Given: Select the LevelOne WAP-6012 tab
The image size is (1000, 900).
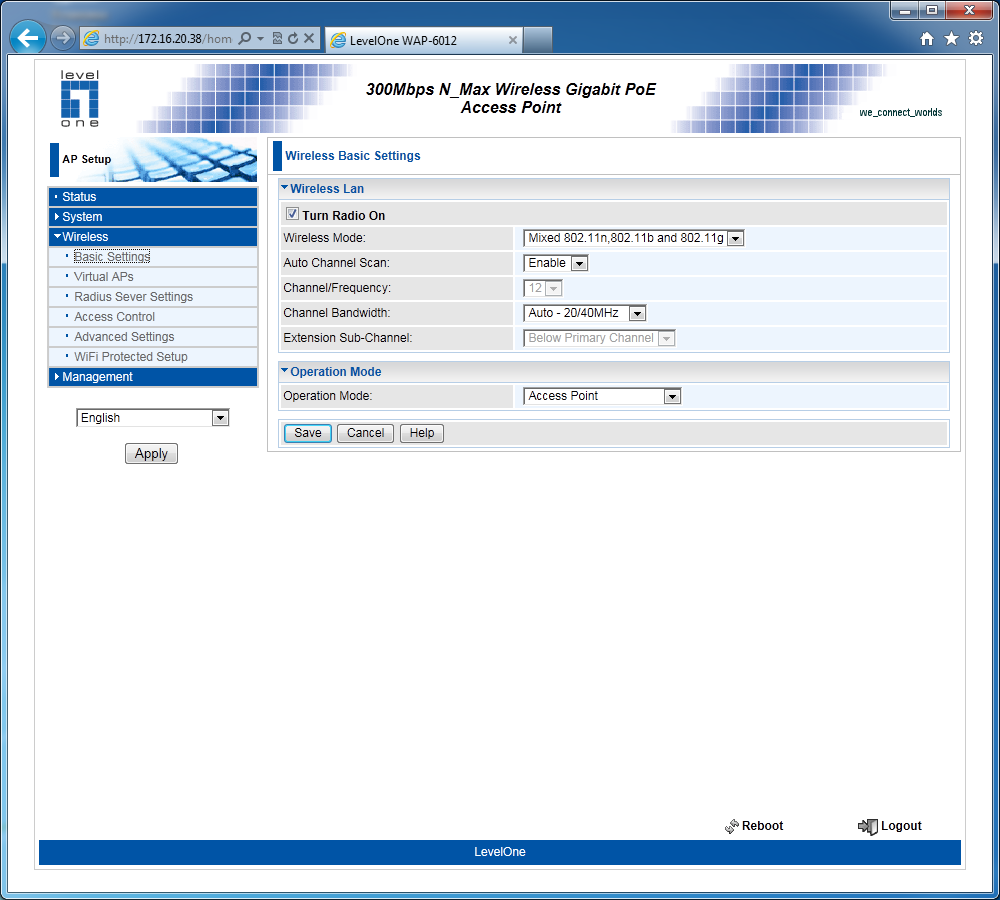Looking at the screenshot, I should point(423,40).
